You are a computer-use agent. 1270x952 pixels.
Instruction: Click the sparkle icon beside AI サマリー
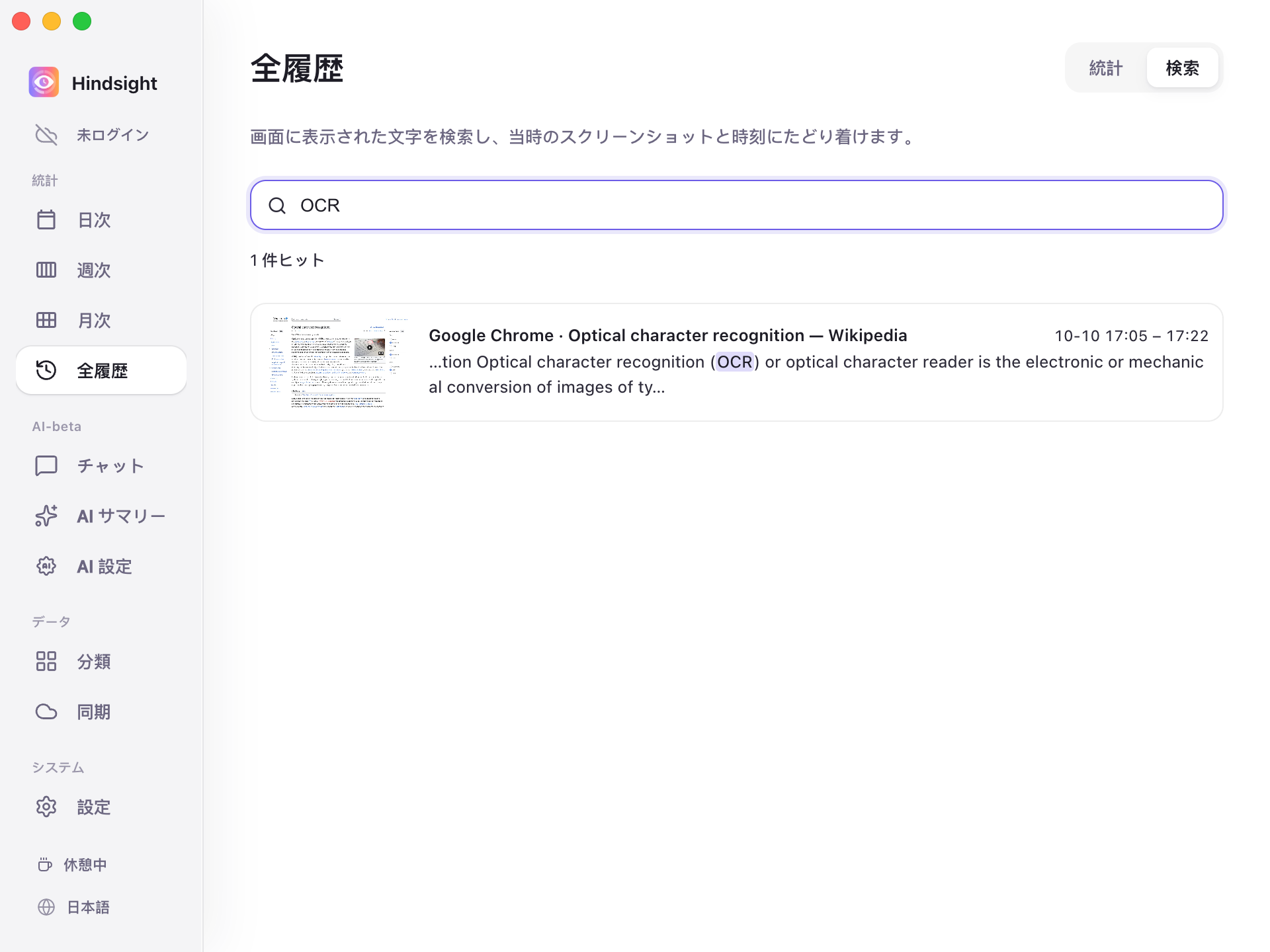pos(46,516)
